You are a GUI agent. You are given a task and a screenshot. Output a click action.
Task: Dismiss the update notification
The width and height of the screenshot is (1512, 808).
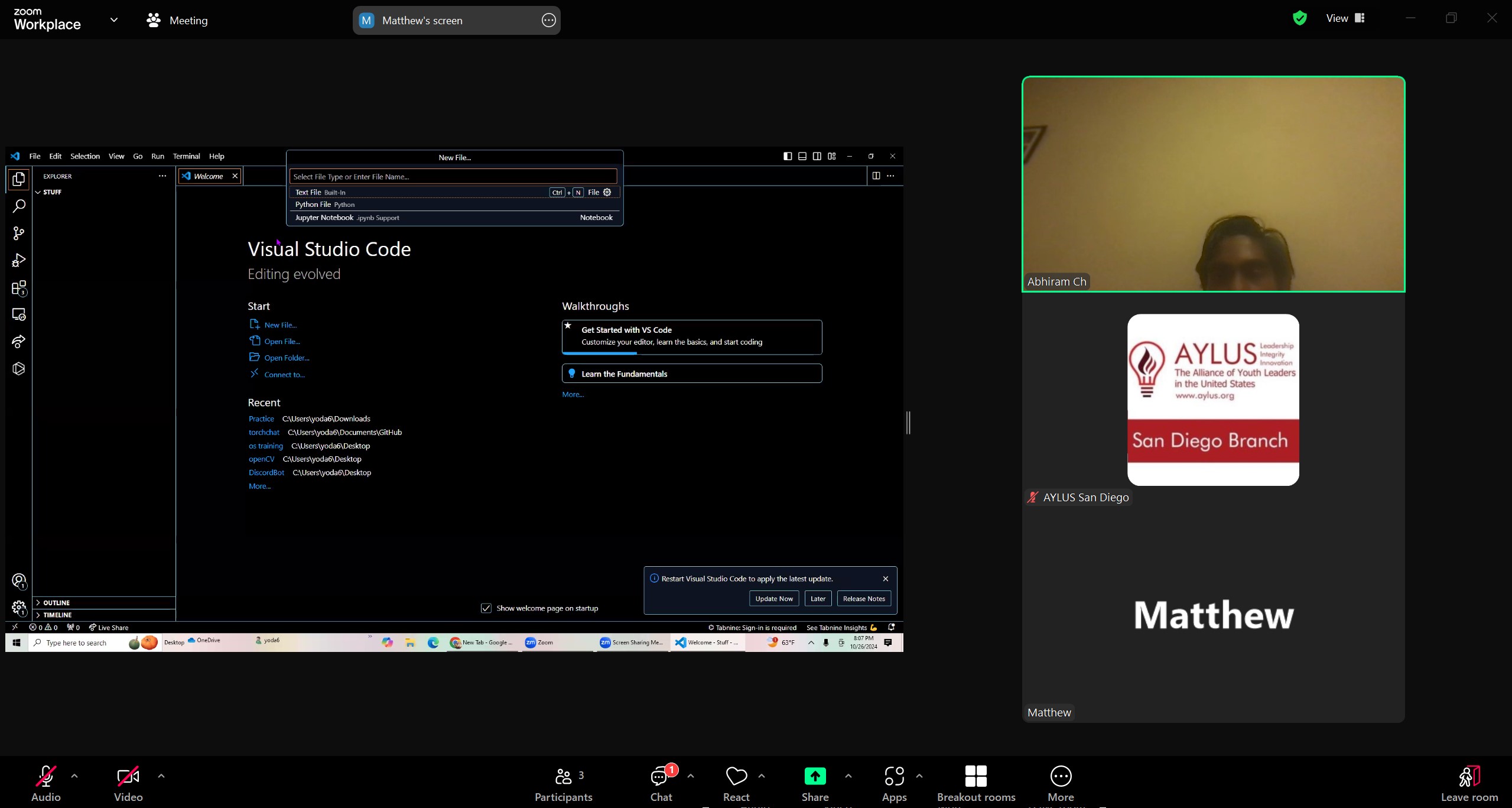click(x=885, y=579)
